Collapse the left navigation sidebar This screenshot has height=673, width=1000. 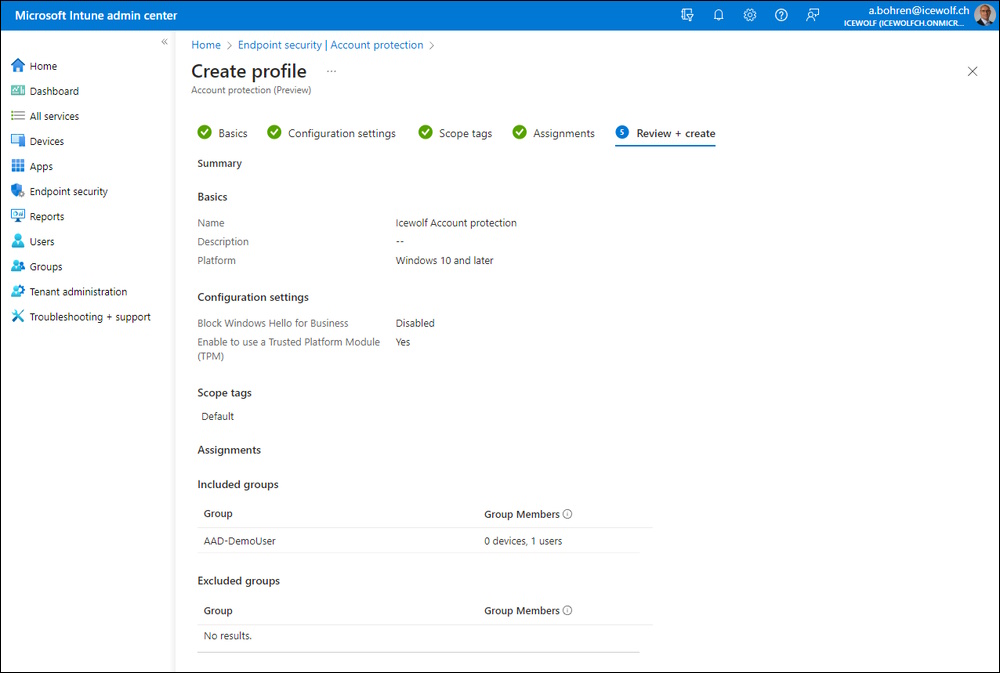point(165,42)
